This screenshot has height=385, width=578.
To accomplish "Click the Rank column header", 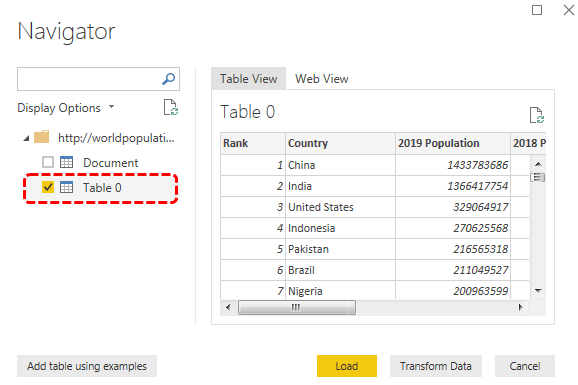I will point(253,143).
